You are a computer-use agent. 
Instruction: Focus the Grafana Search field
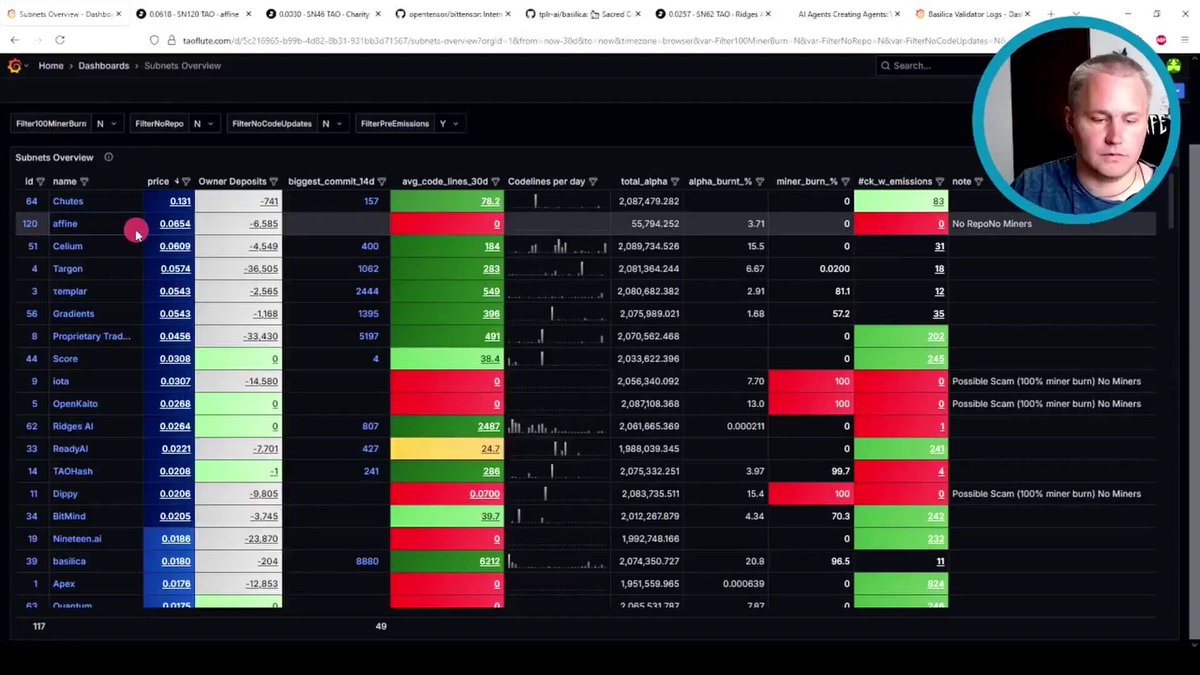tap(925, 66)
